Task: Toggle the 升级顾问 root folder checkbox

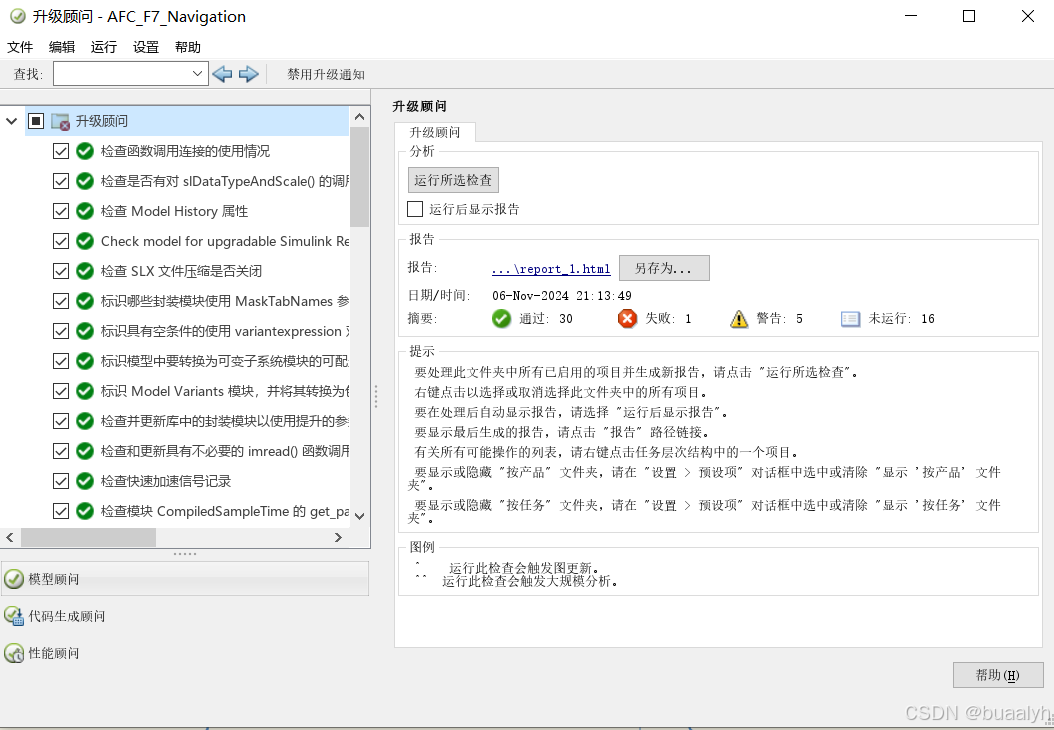Action: tap(36, 121)
